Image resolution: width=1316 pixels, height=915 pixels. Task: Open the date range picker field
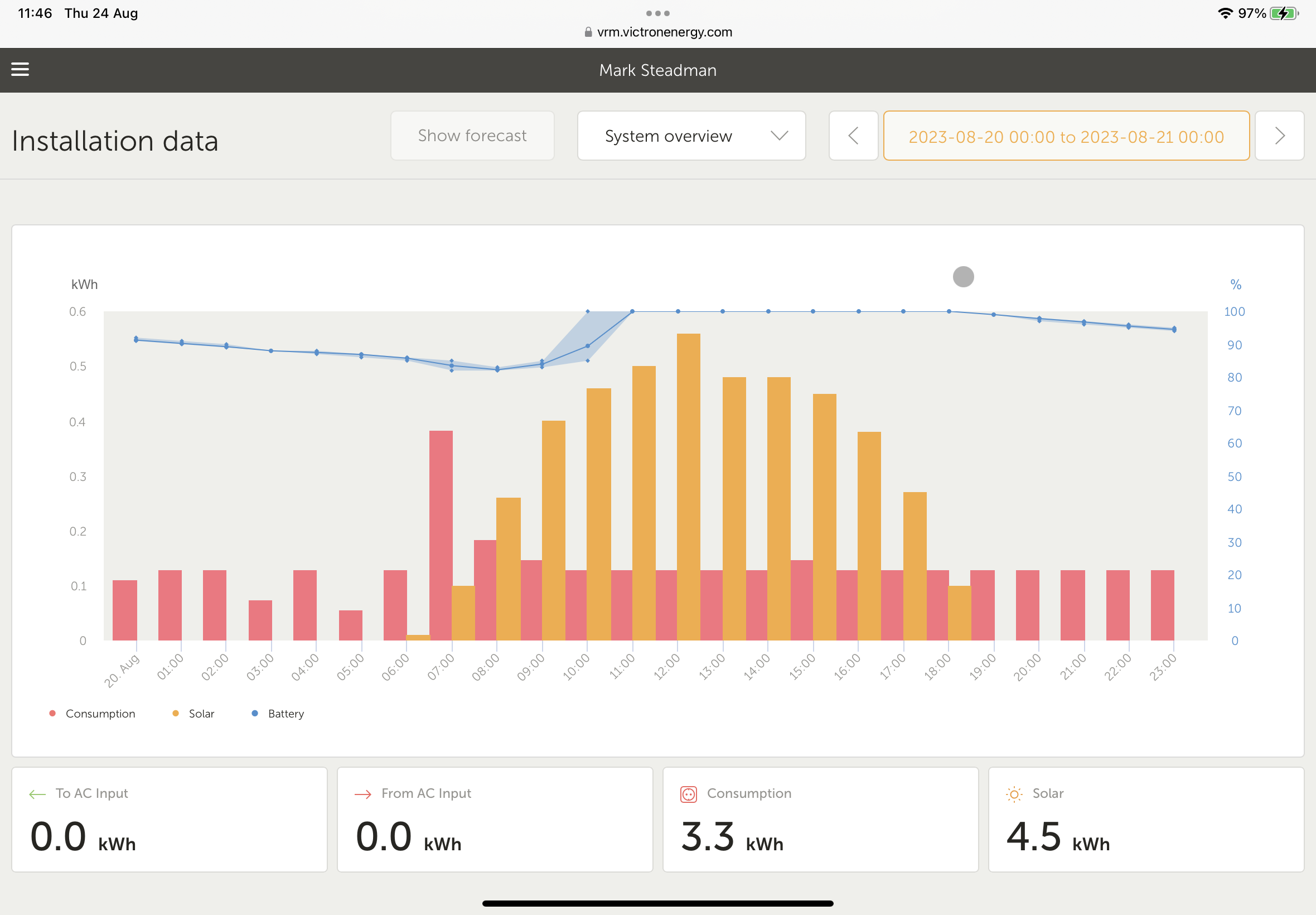coord(1066,136)
